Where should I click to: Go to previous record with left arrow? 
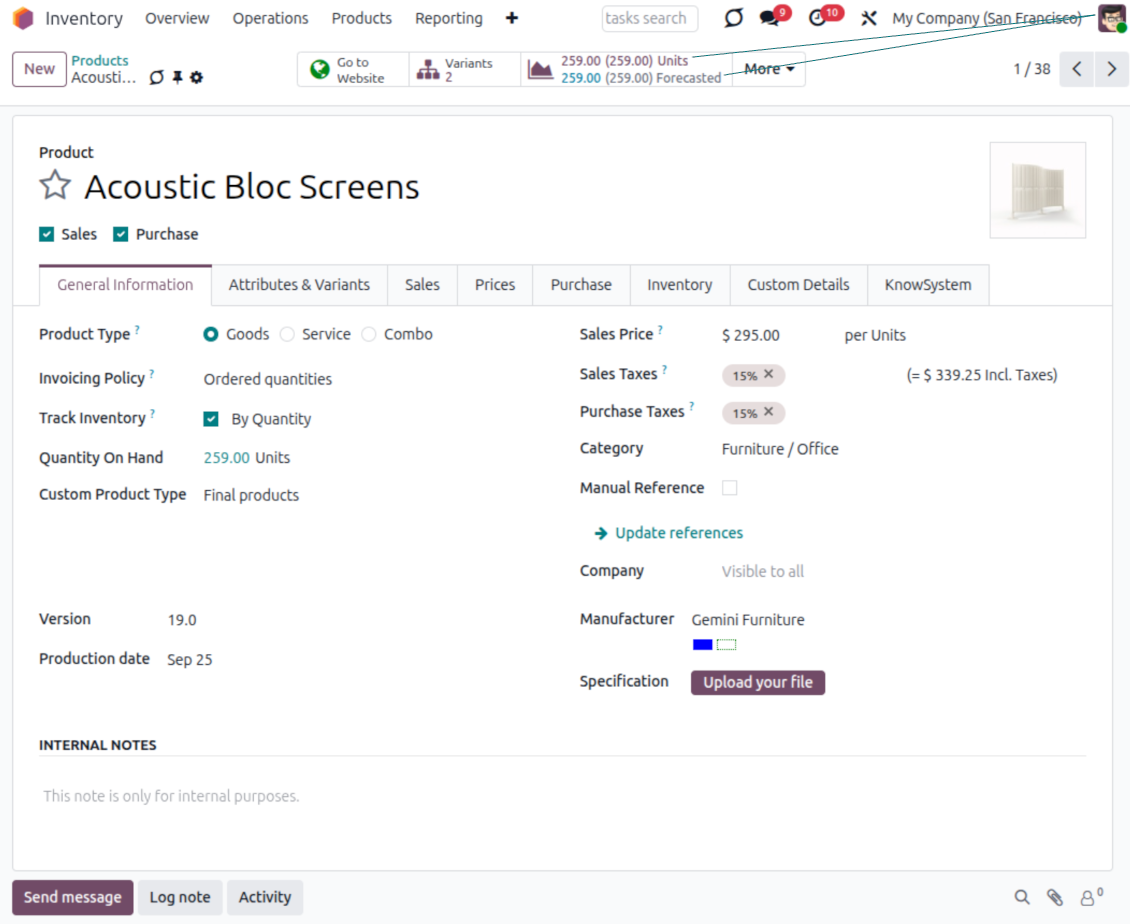[x=1076, y=69]
